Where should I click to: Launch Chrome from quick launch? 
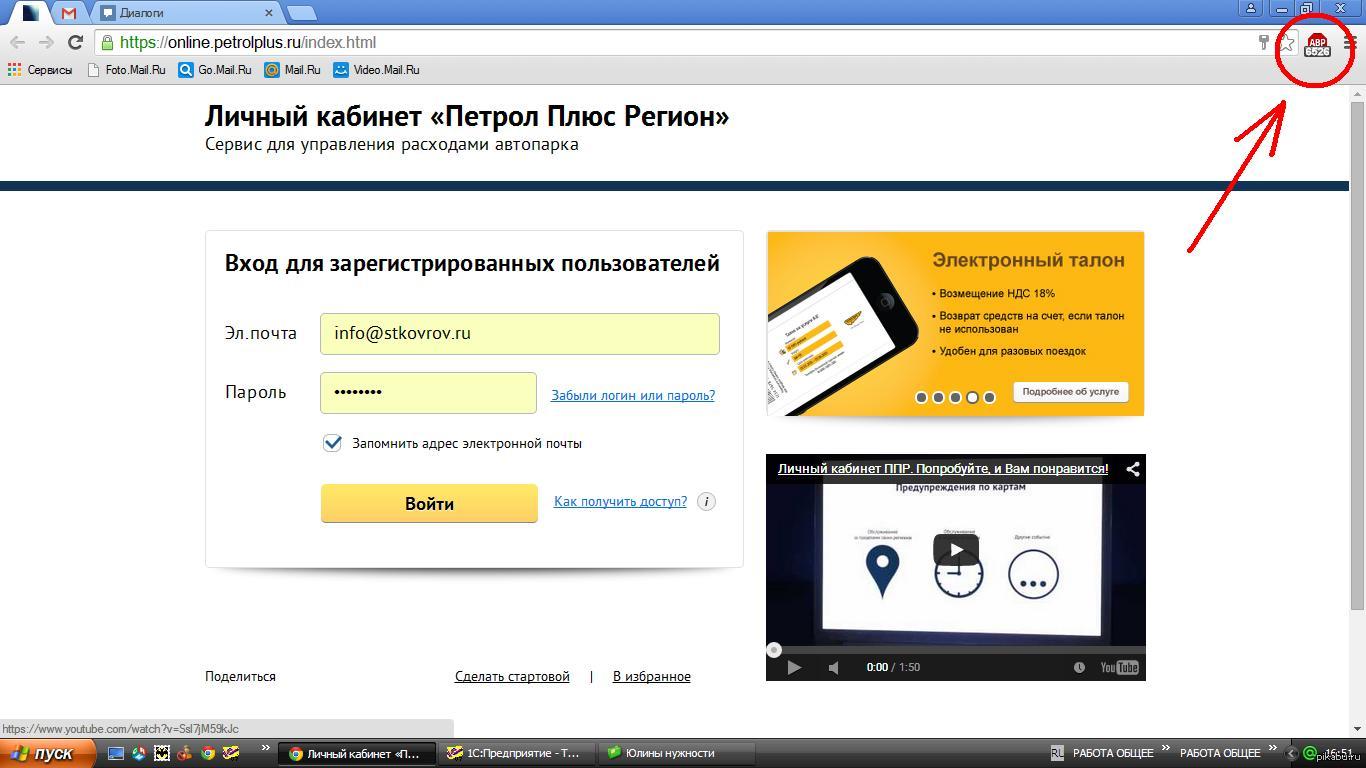(x=208, y=753)
